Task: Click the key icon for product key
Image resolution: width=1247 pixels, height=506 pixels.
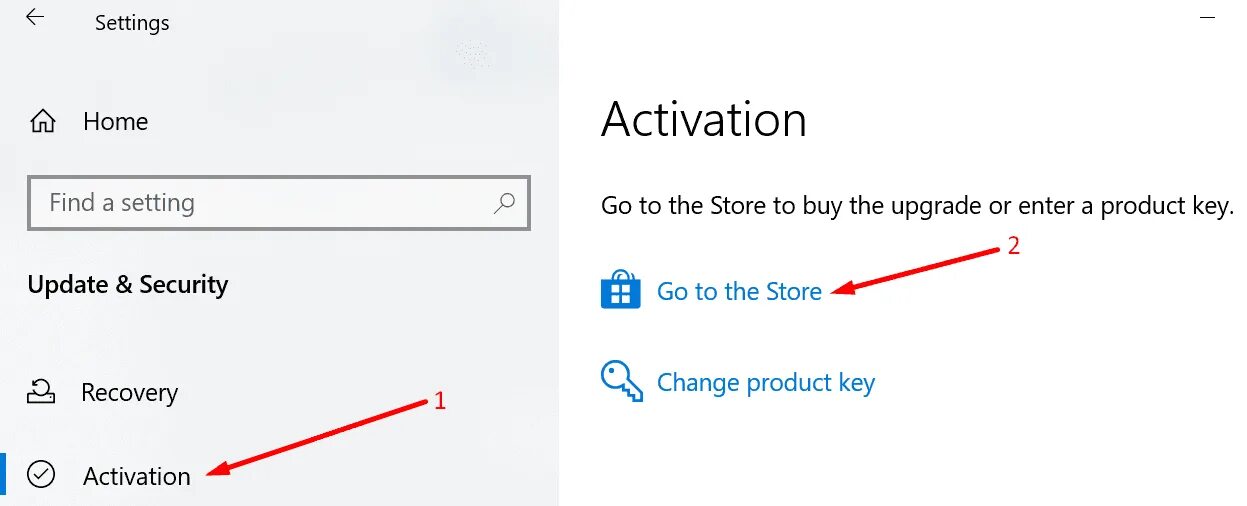Action: click(620, 381)
